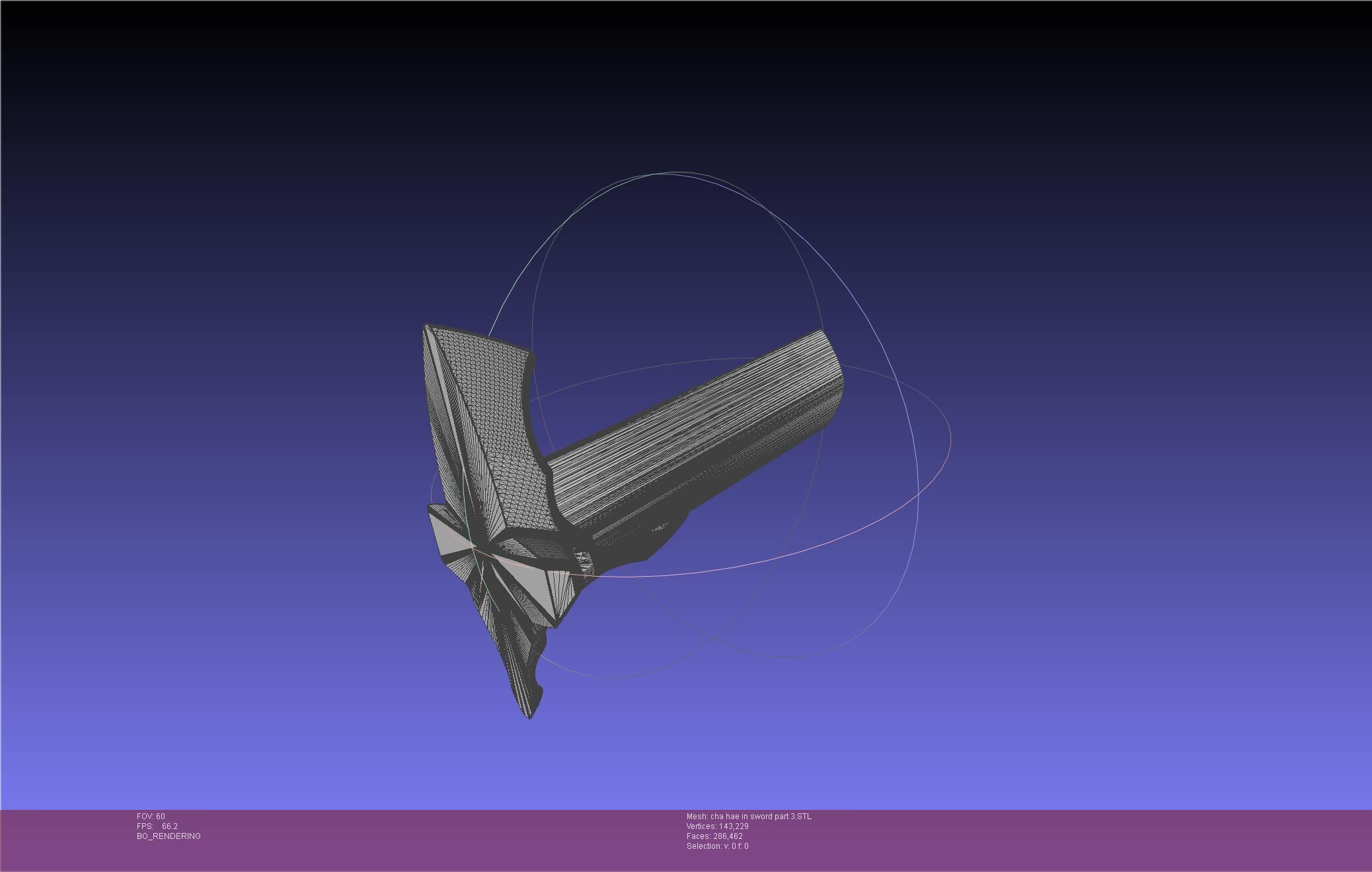Click the FOV: 60 readout
1372x872 pixels.
151,817
